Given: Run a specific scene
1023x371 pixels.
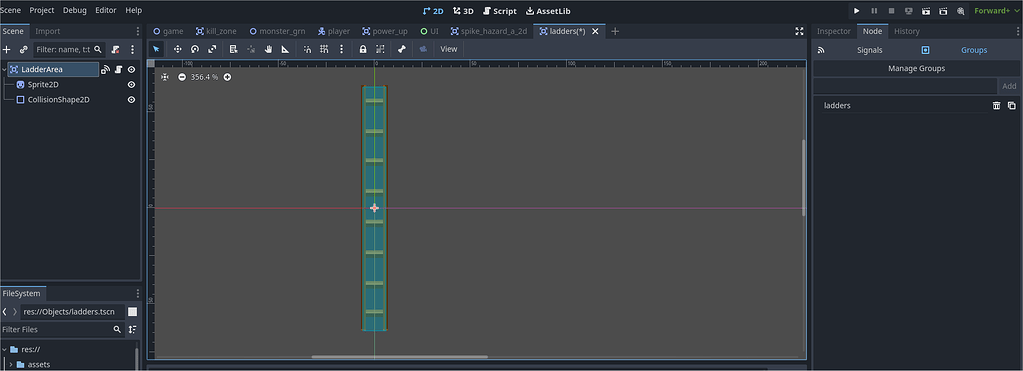Looking at the screenshot, I should pyautogui.click(x=943, y=11).
